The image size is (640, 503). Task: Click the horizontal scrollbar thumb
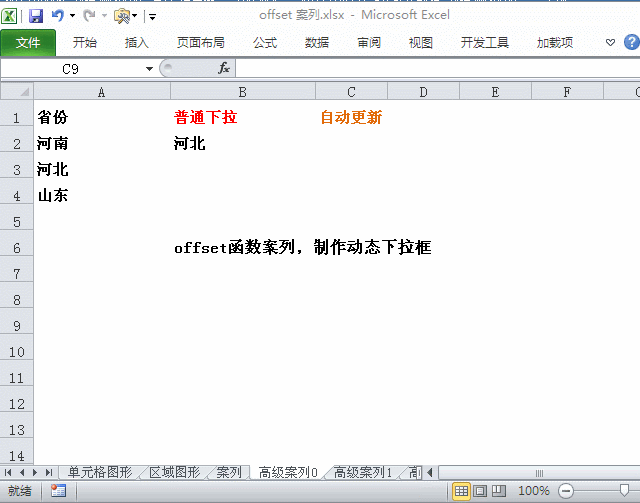pyautogui.click(x=539, y=473)
